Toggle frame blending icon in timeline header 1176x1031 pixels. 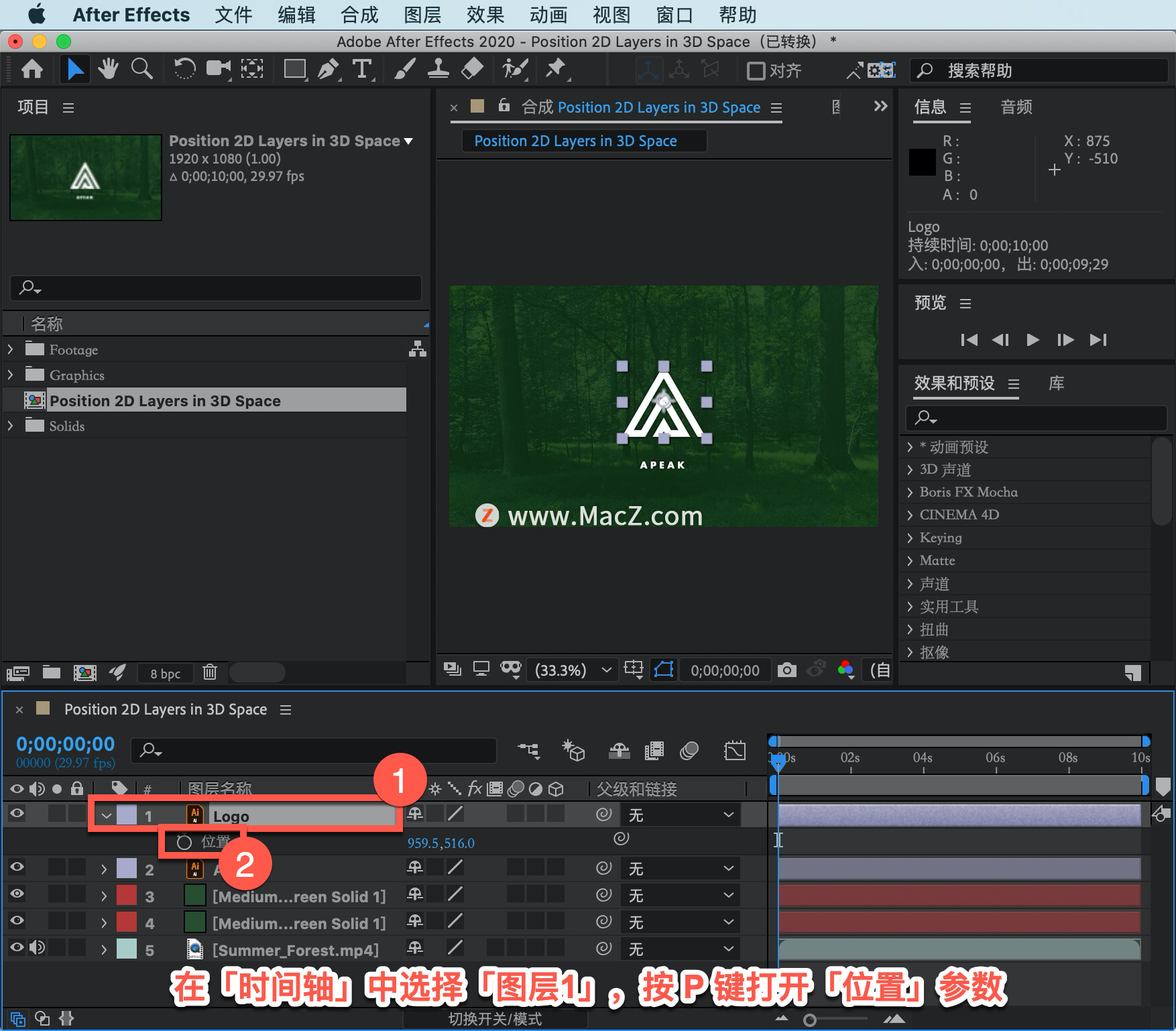[x=654, y=751]
